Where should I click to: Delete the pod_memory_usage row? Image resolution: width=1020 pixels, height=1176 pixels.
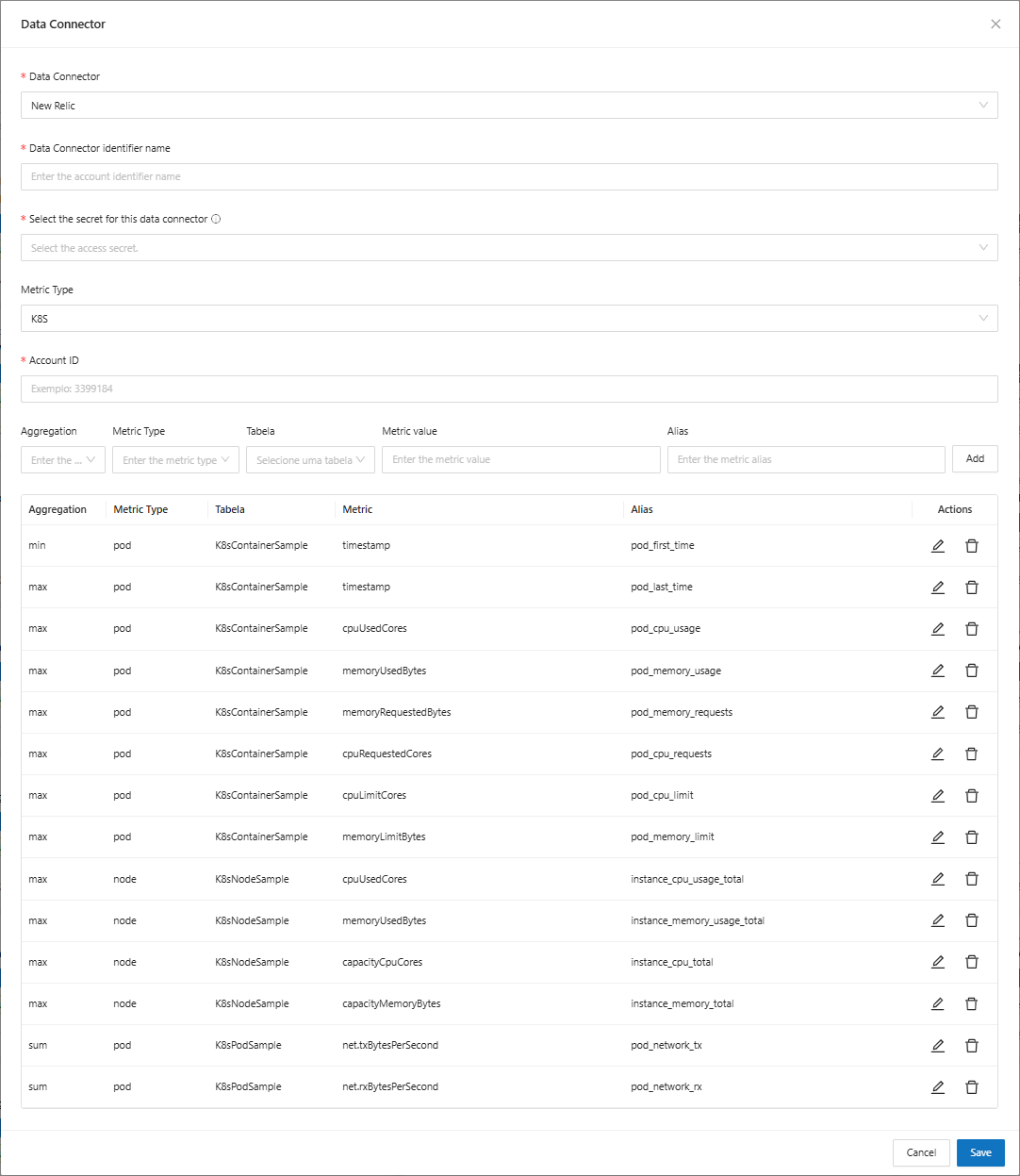[x=971, y=671]
